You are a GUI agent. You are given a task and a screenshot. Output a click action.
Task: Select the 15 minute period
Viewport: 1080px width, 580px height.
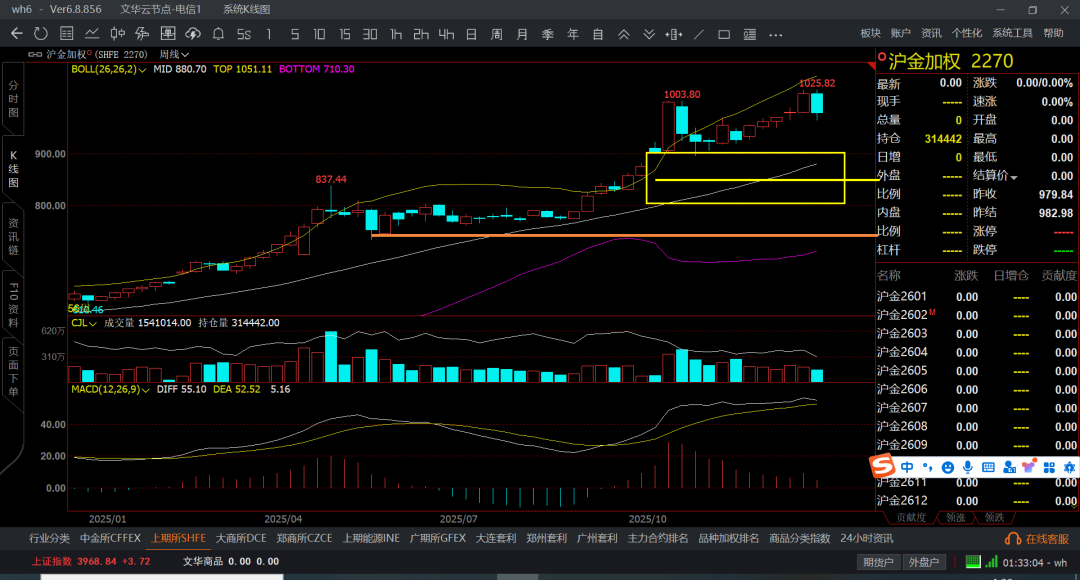point(344,34)
